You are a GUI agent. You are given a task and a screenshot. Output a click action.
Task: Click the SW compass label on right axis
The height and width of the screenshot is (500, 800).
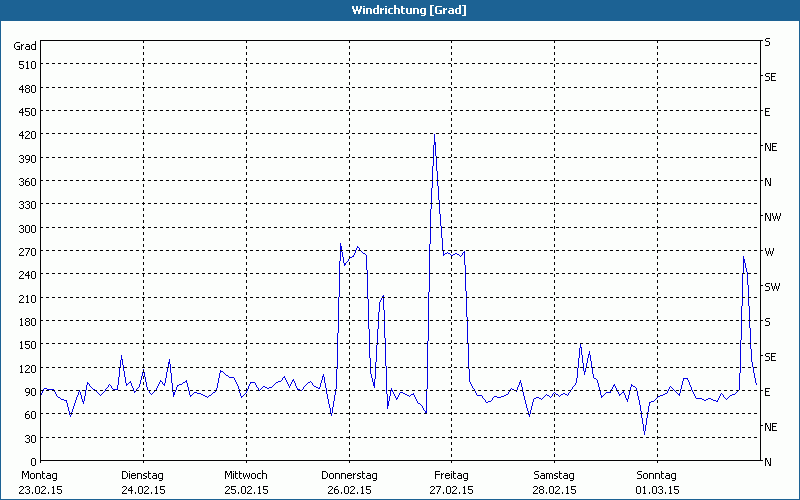coord(772,287)
